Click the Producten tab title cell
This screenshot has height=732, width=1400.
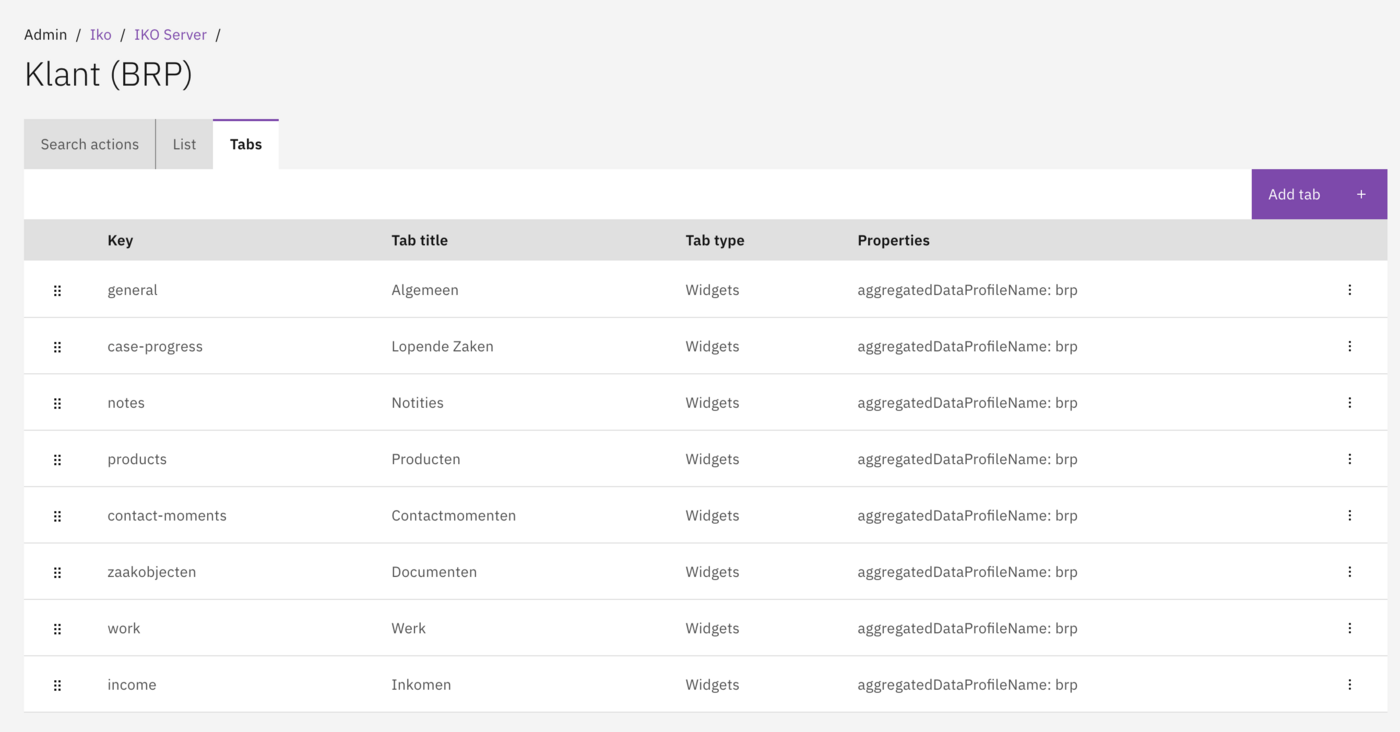[x=426, y=459]
